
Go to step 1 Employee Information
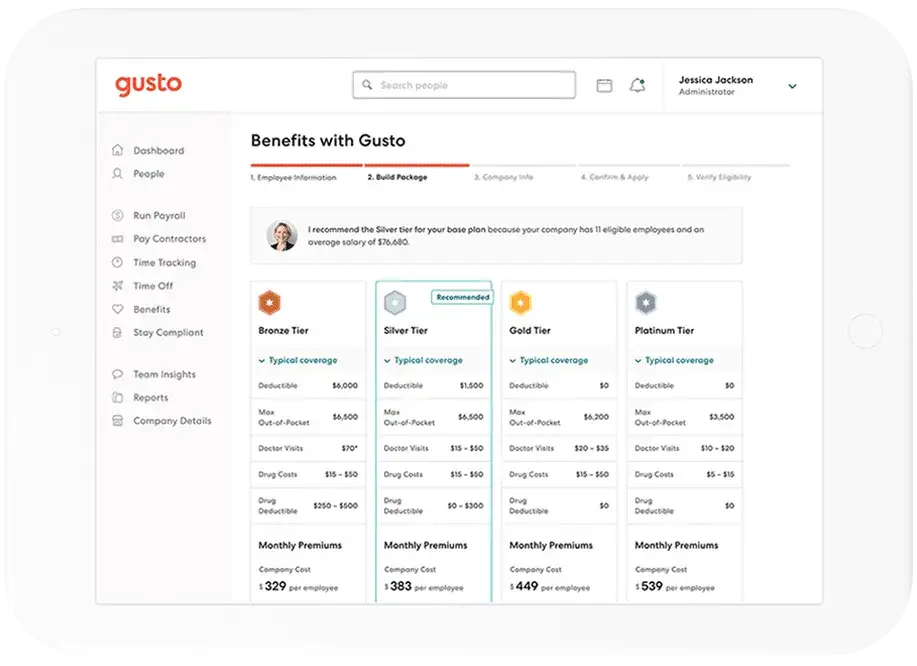click(x=294, y=177)
